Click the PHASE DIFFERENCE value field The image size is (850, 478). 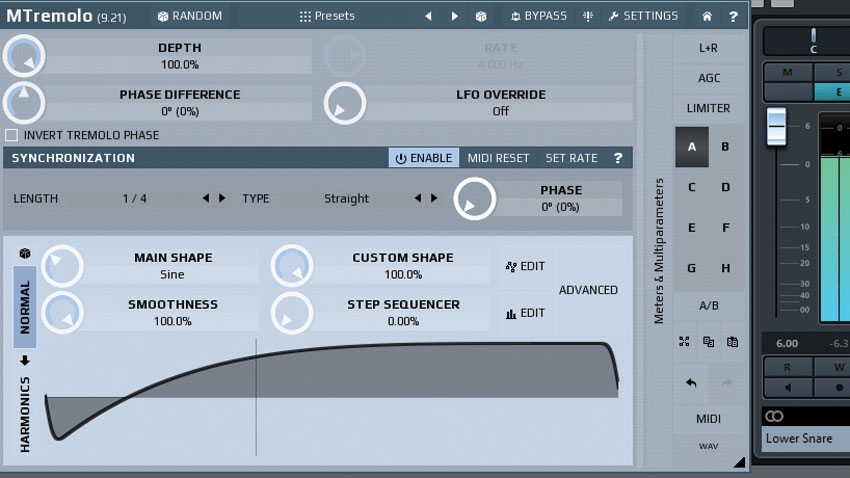(x=179, y=111)
